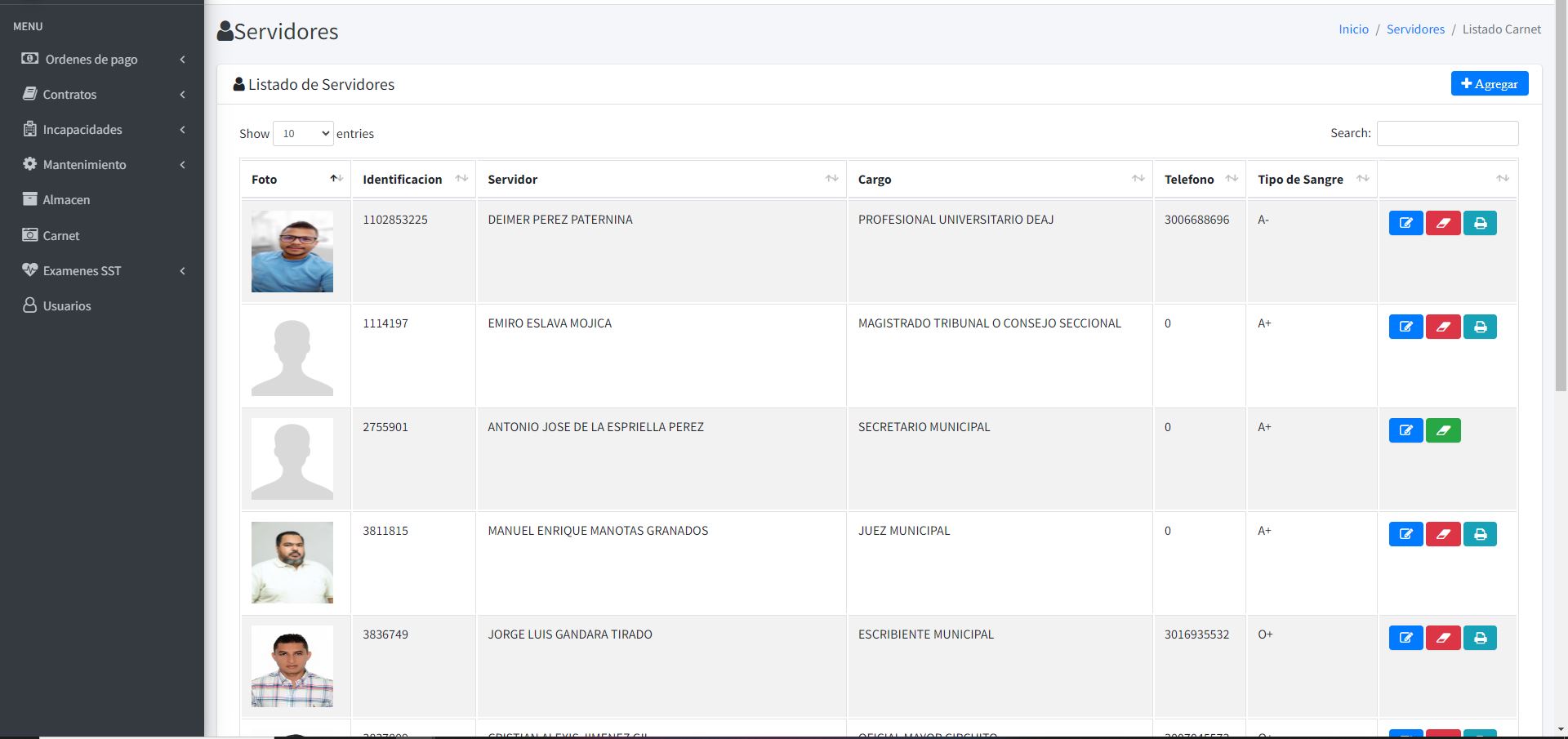Screen dimensions: 1568x739
Task: Click red eraser icon for EMIRO ESLAVA MOJICA
Action: tap(1442, 327)
